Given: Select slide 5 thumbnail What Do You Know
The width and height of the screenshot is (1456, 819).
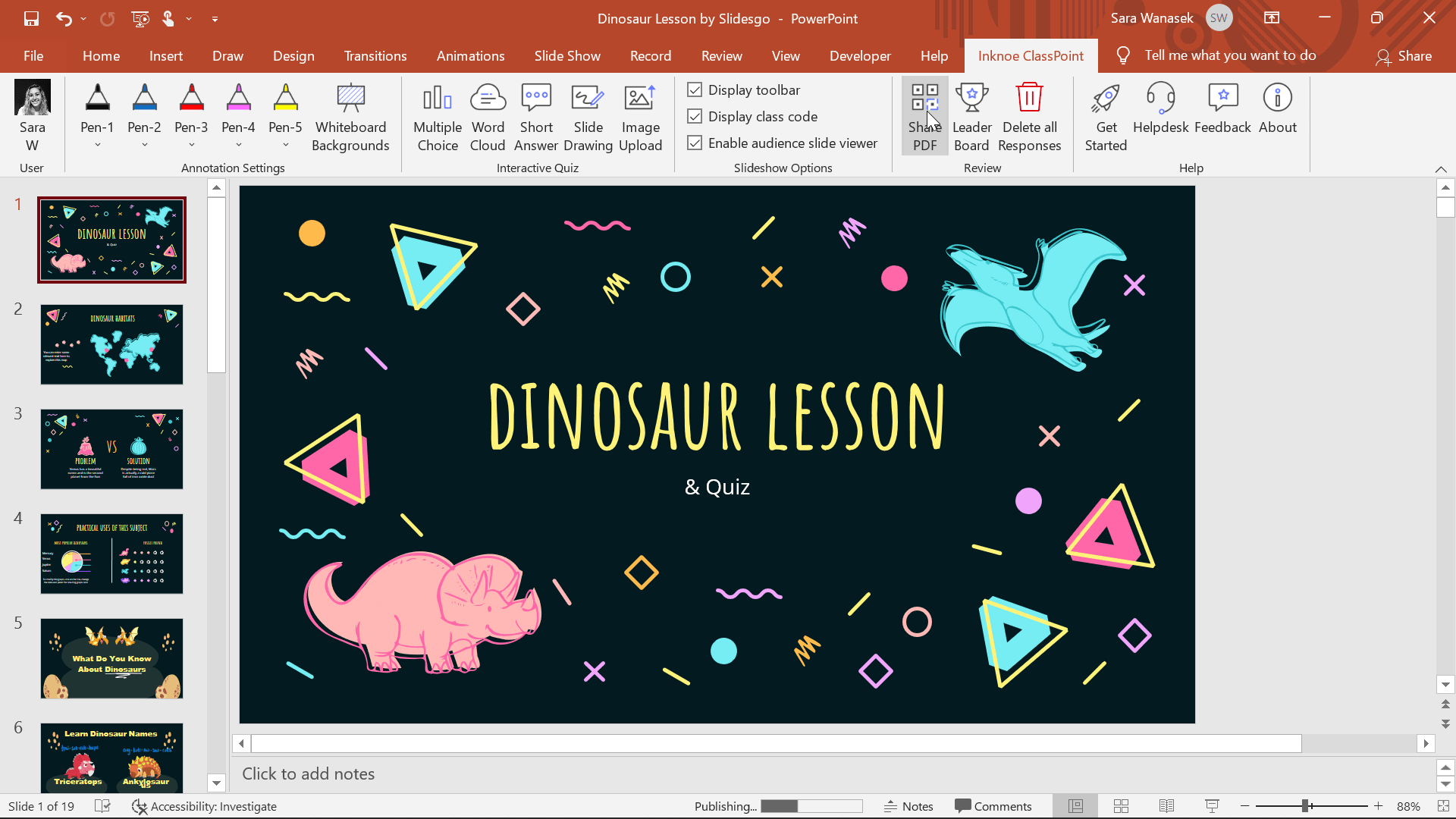Looking at the screenshot, I should click(x=111, y=658).
